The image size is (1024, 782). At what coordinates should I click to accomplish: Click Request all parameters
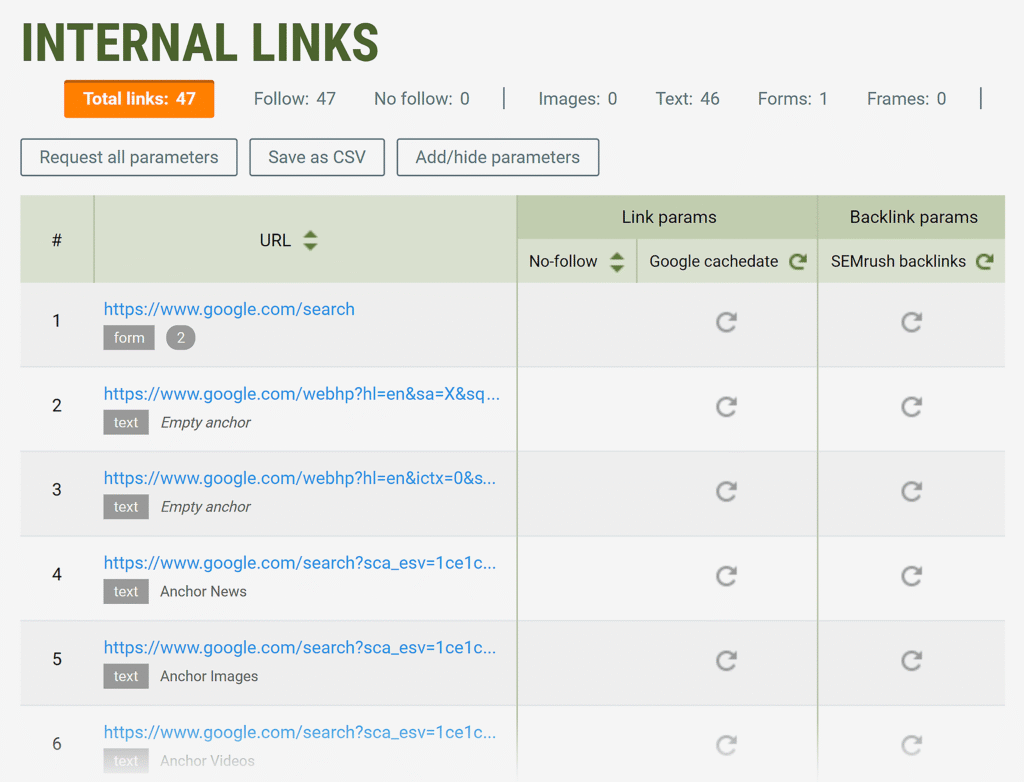tap(128, 157)
